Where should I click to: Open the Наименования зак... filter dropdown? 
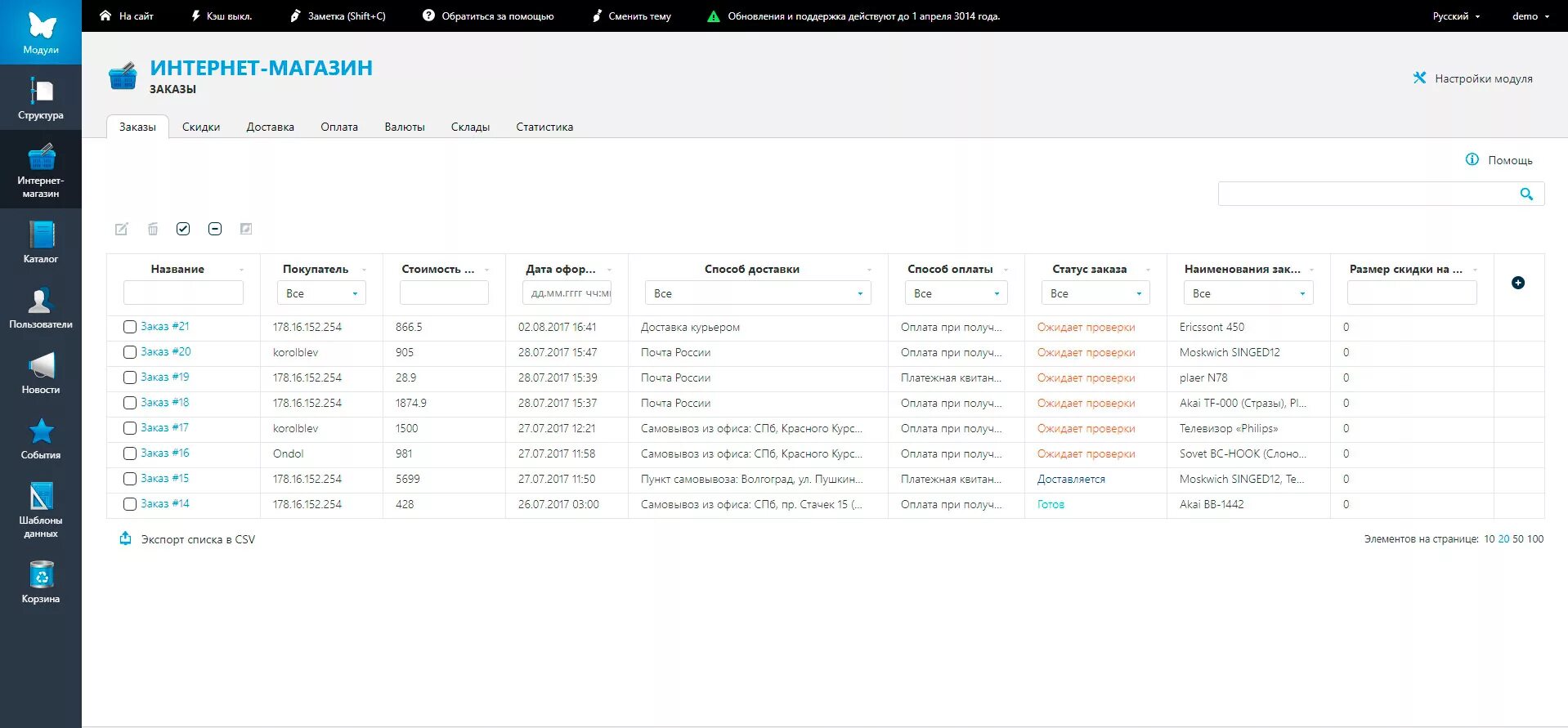click(1248, 293)
